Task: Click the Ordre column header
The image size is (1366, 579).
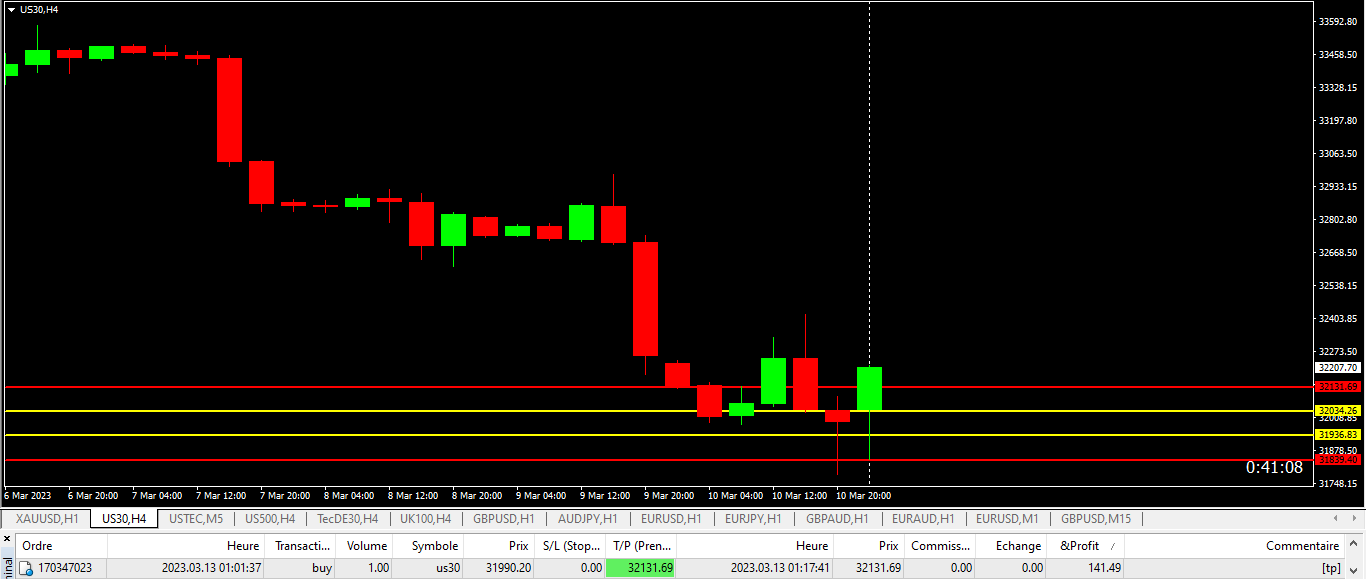Action: tap(37, 546)
